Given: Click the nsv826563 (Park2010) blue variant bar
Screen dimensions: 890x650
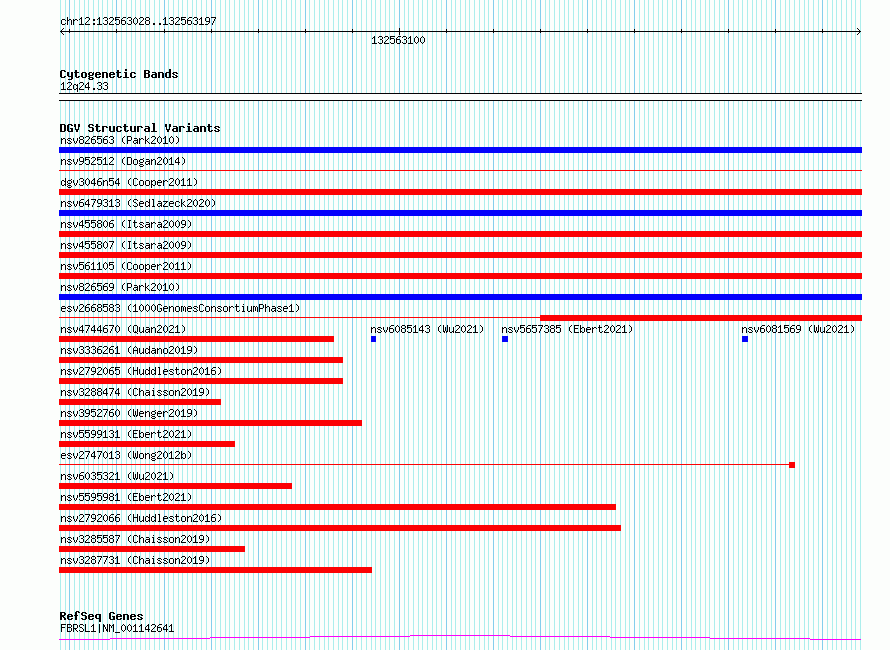Looking at the screenshot, I should click(460, 150).
